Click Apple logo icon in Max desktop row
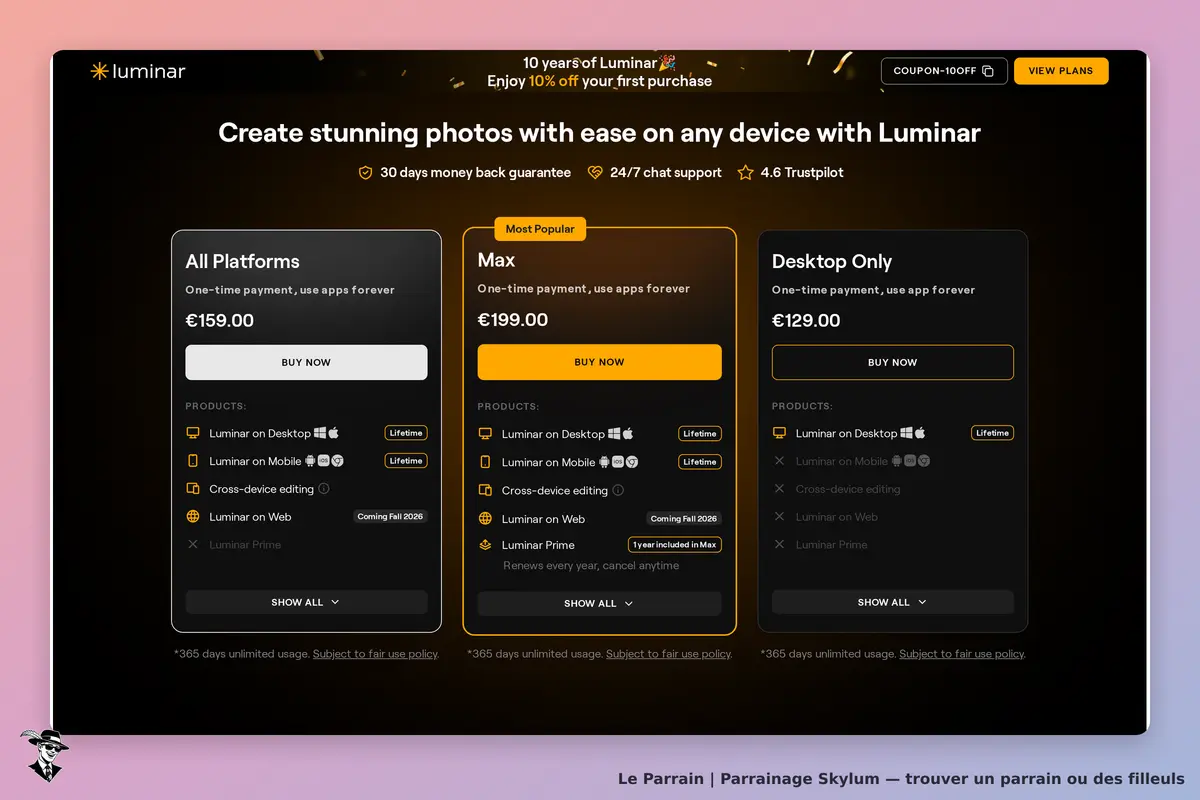The image size is (1200, 800). tap(628, 434)
